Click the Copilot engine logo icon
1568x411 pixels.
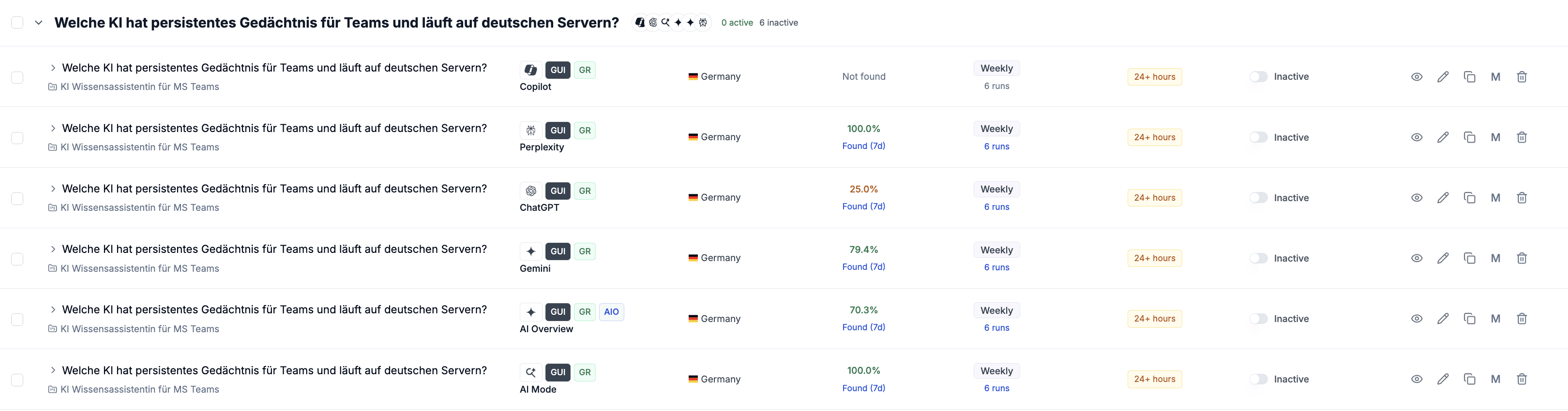click(531, 70)
